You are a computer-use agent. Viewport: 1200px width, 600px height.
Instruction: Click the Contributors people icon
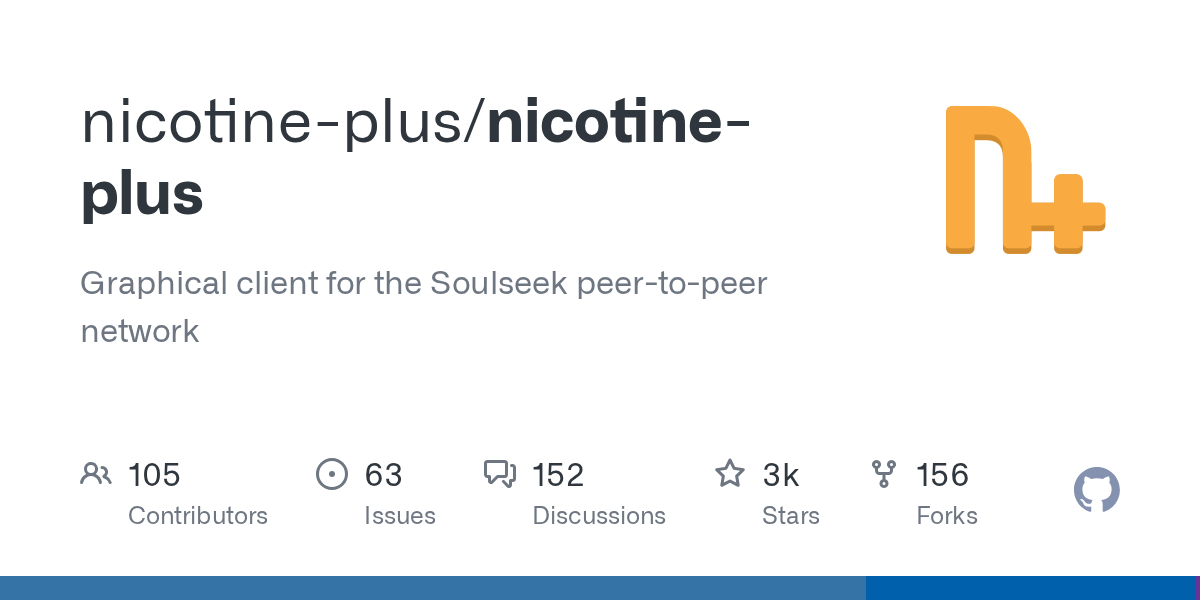tap(96, 474)
